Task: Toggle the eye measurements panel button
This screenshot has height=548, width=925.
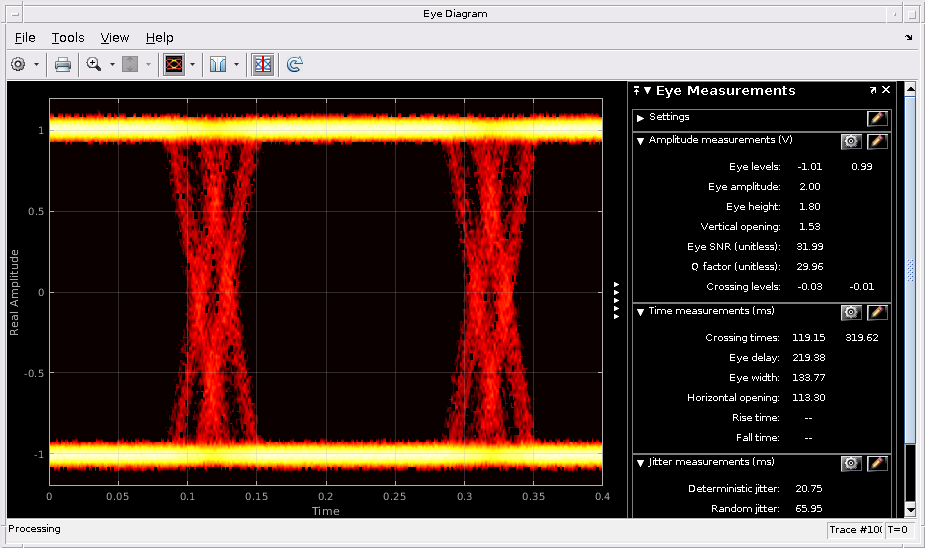Action: tap(263, 64)
